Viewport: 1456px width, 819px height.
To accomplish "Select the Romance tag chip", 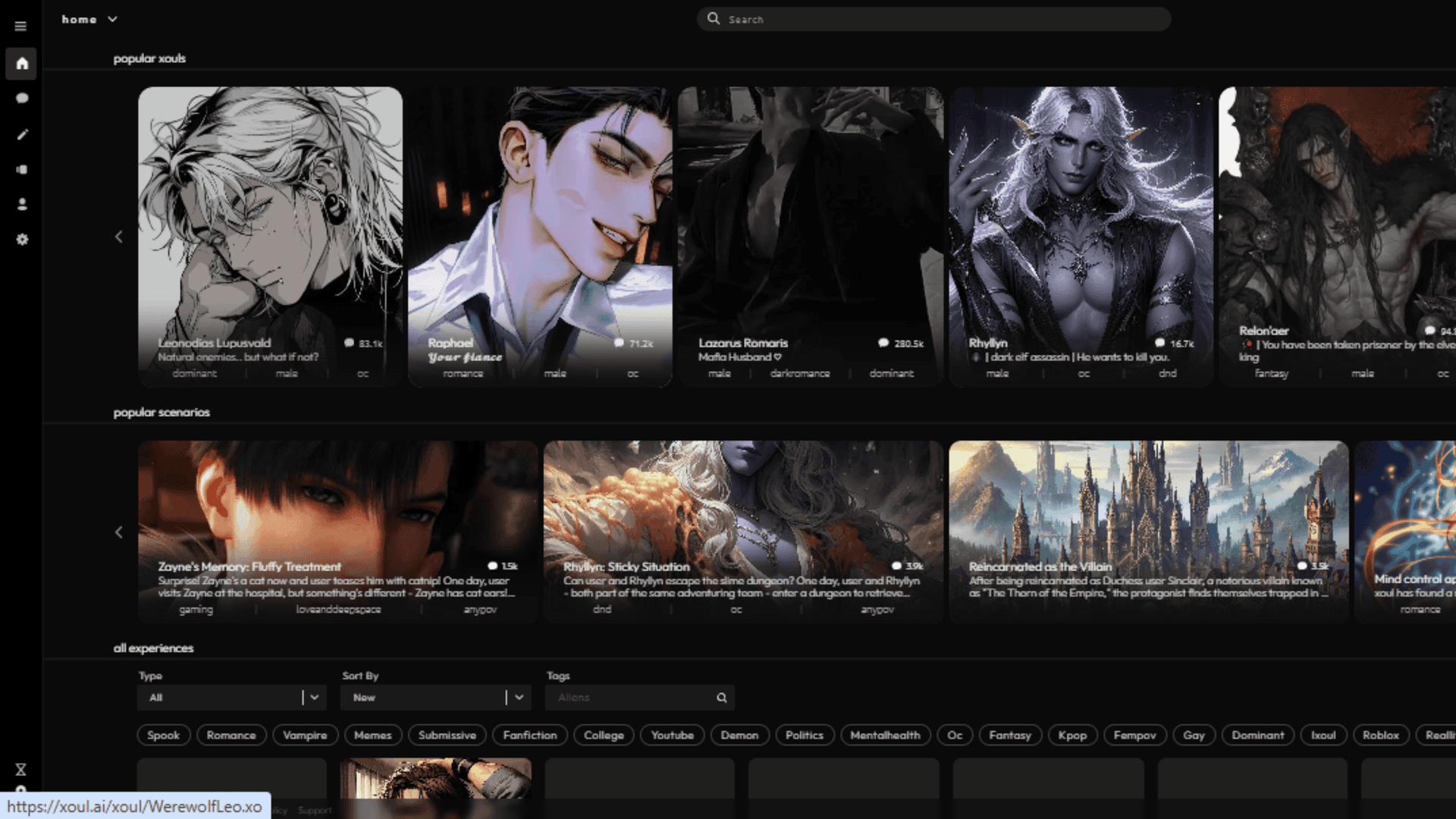I will [x=231, y=735].
